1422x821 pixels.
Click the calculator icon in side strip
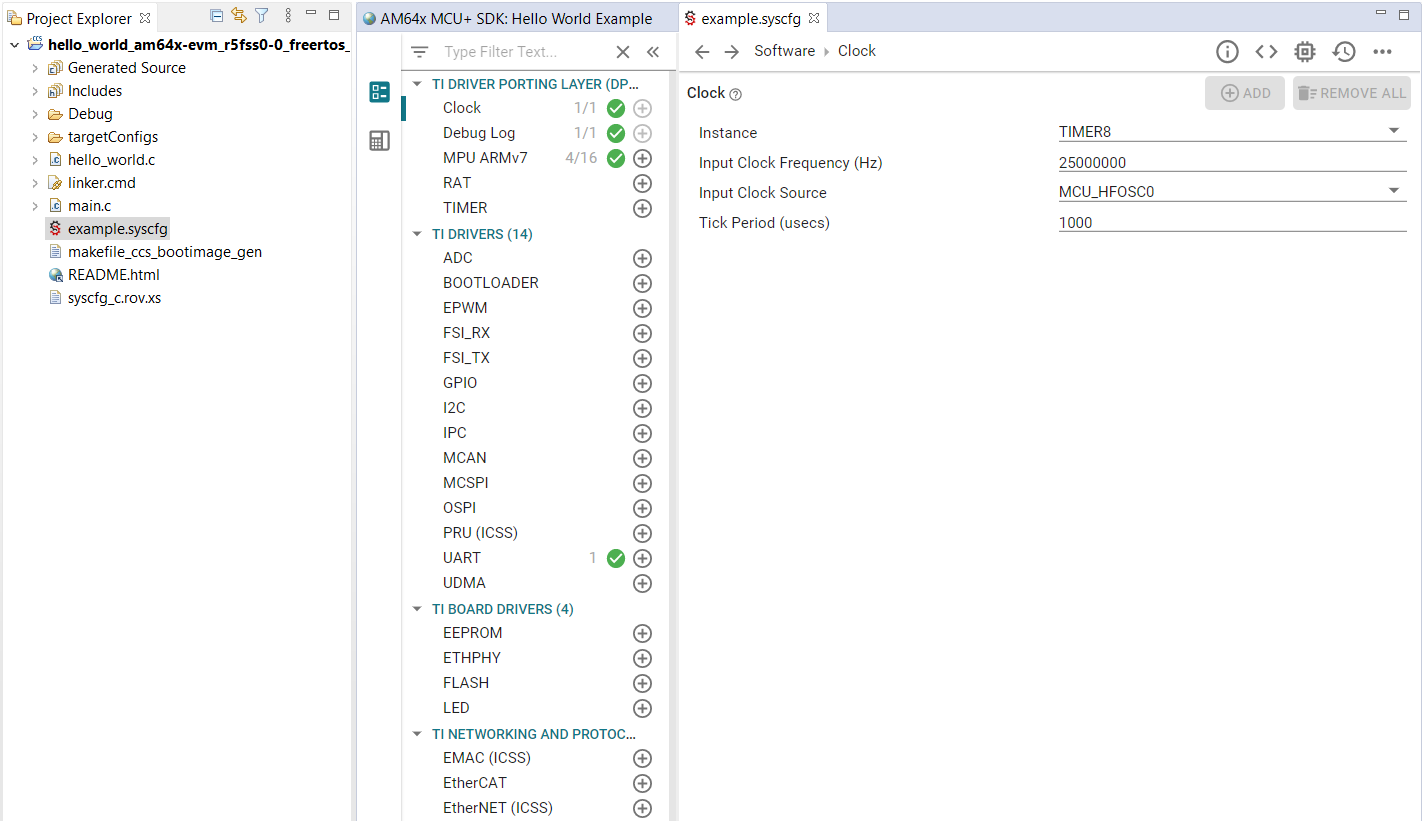coord(379,141)
